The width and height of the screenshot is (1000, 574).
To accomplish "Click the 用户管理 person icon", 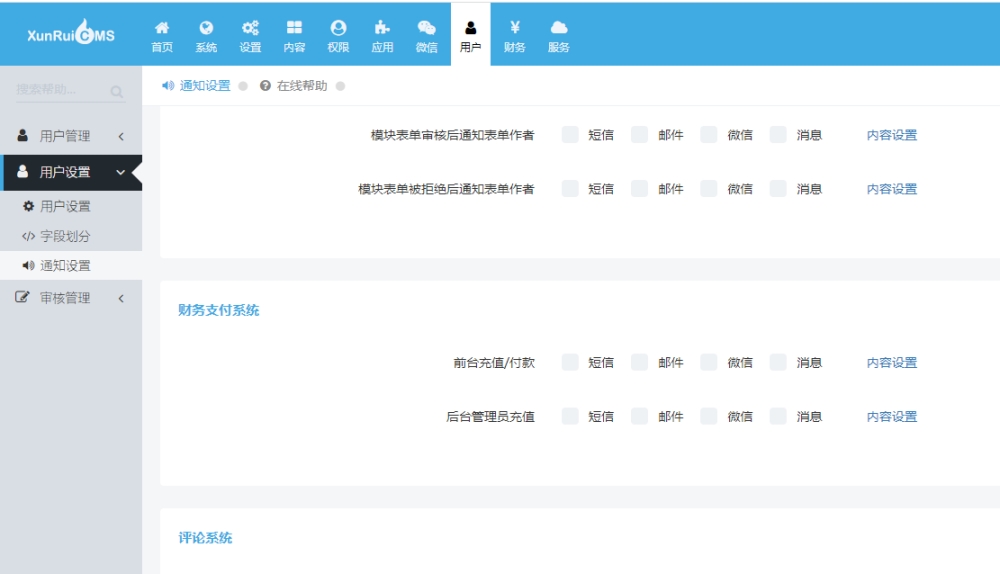I will (22, 135).
